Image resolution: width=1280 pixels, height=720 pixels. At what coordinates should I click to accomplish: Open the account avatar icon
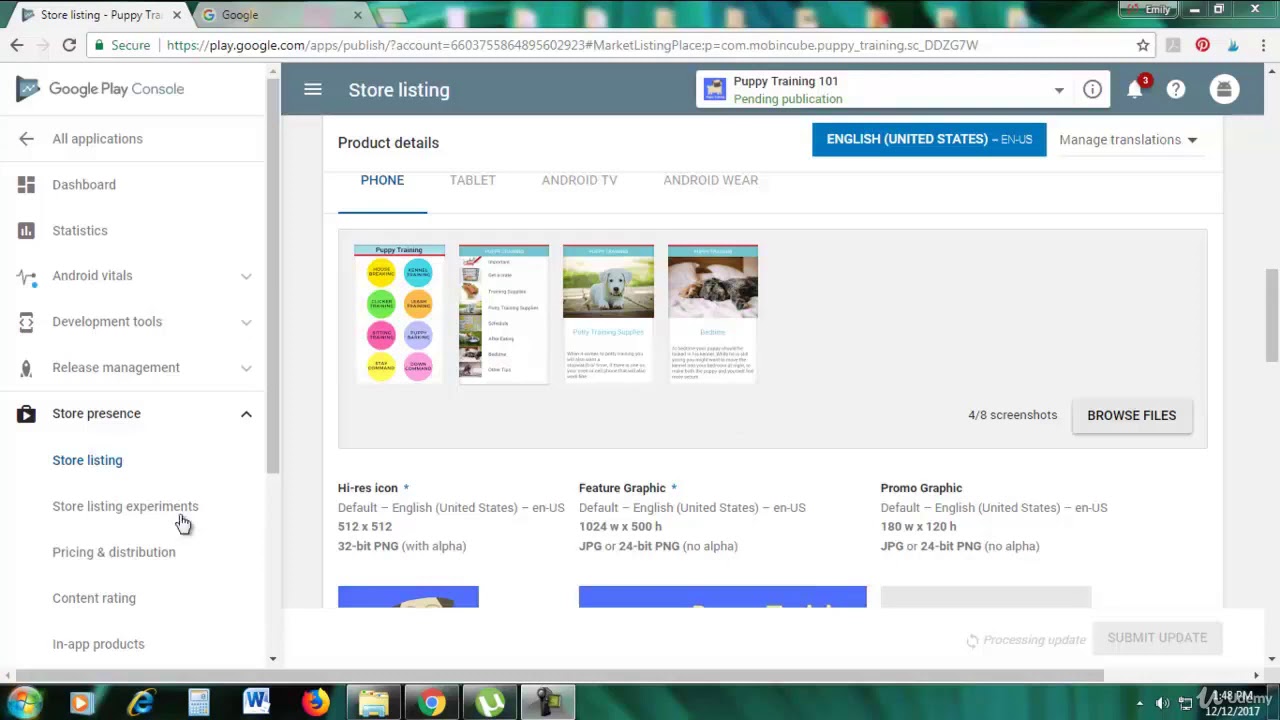coord(1224,90)
